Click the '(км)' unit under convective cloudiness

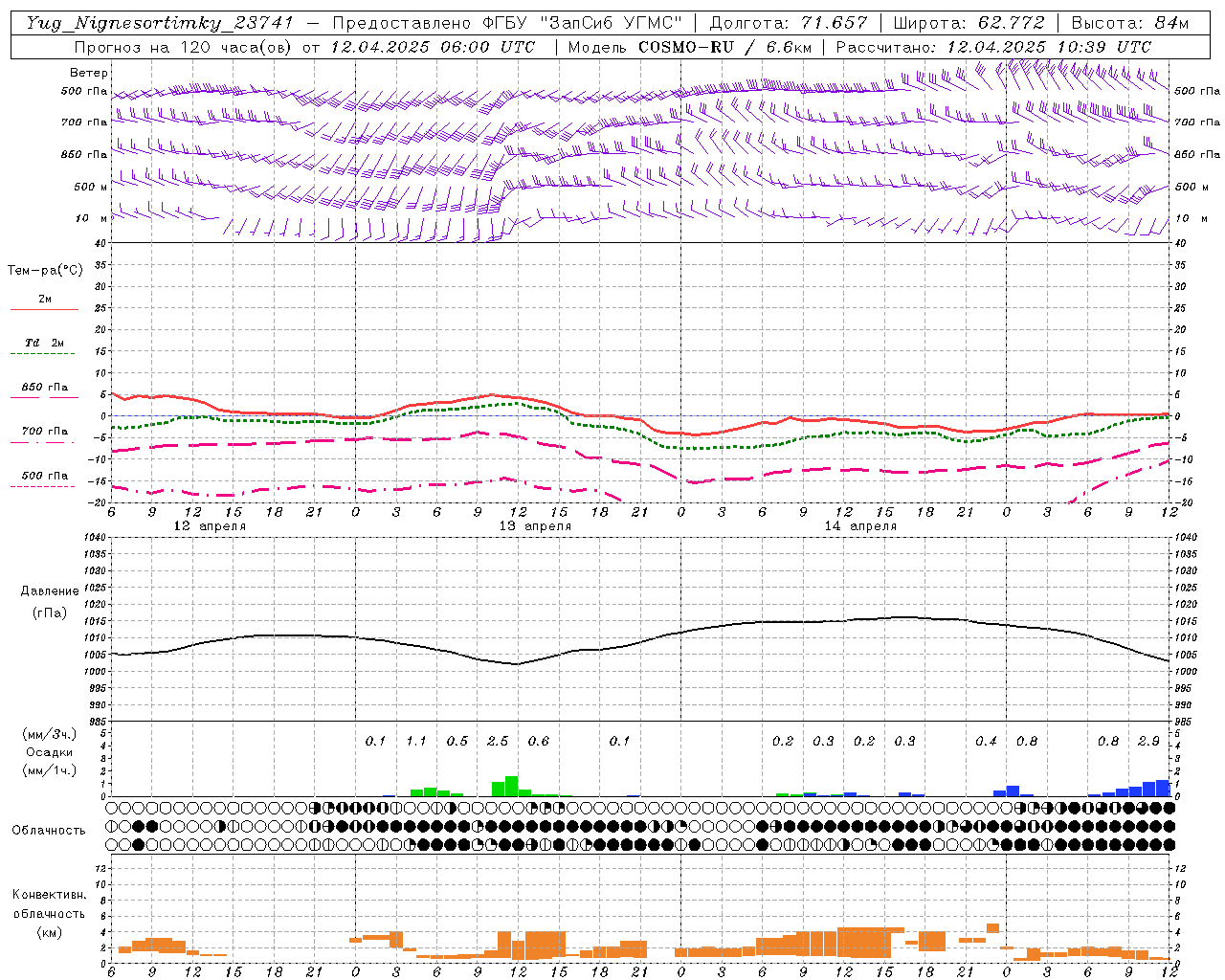49,932
